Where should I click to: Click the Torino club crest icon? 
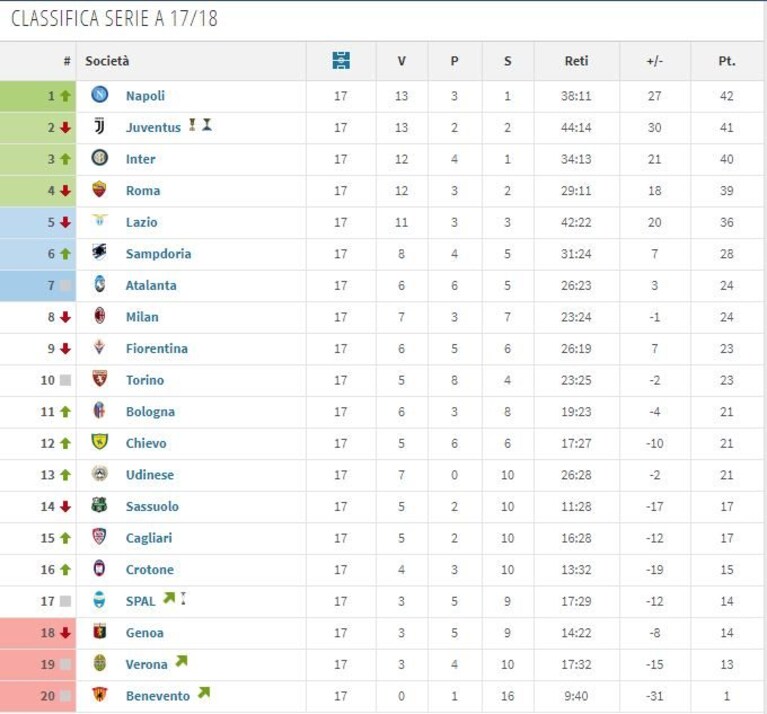(x=100, y=379)
